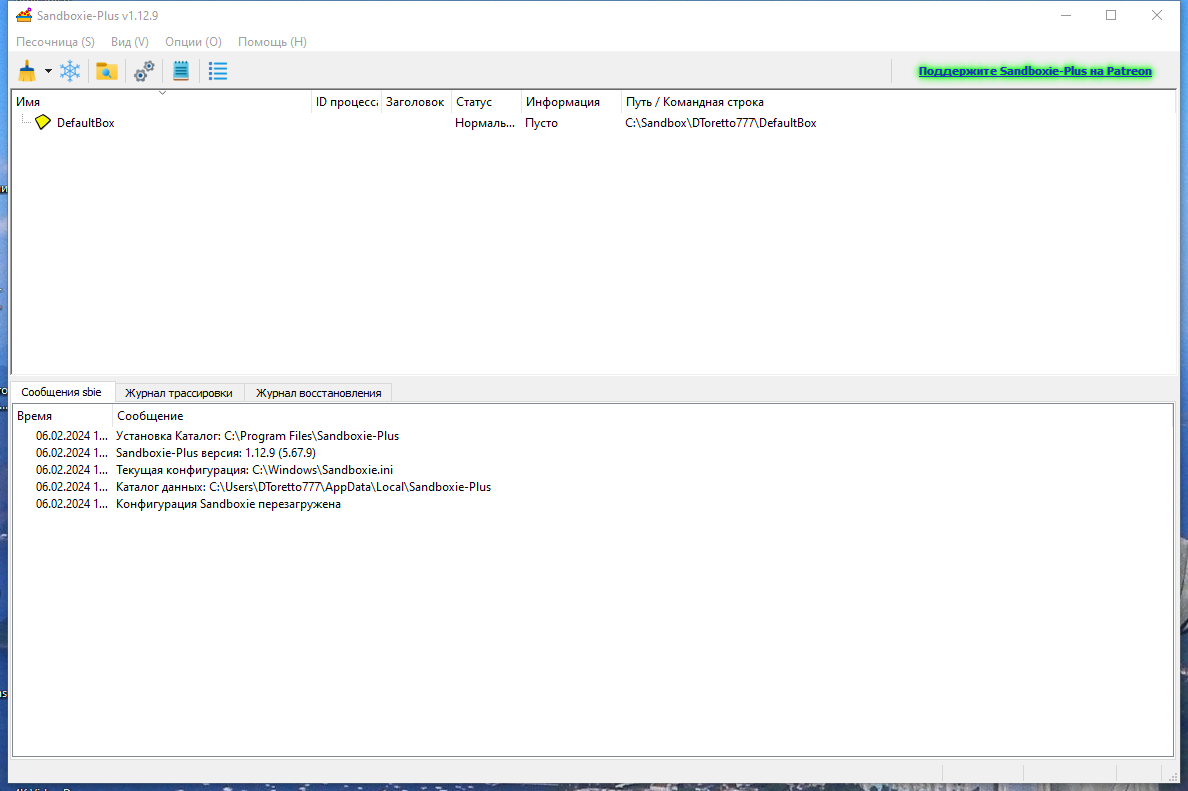Open the Вид (V) menu

[x=130, y=42]
